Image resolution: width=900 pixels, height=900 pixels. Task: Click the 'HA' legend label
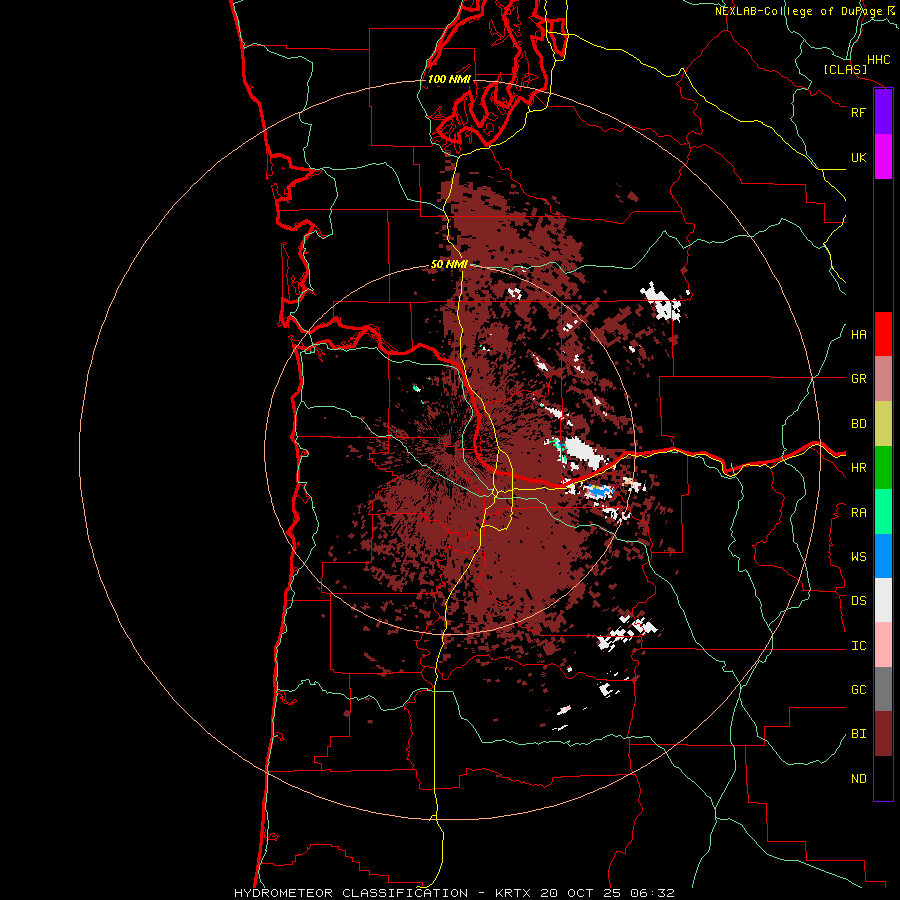pyautogui.click(x=858, y=335)
